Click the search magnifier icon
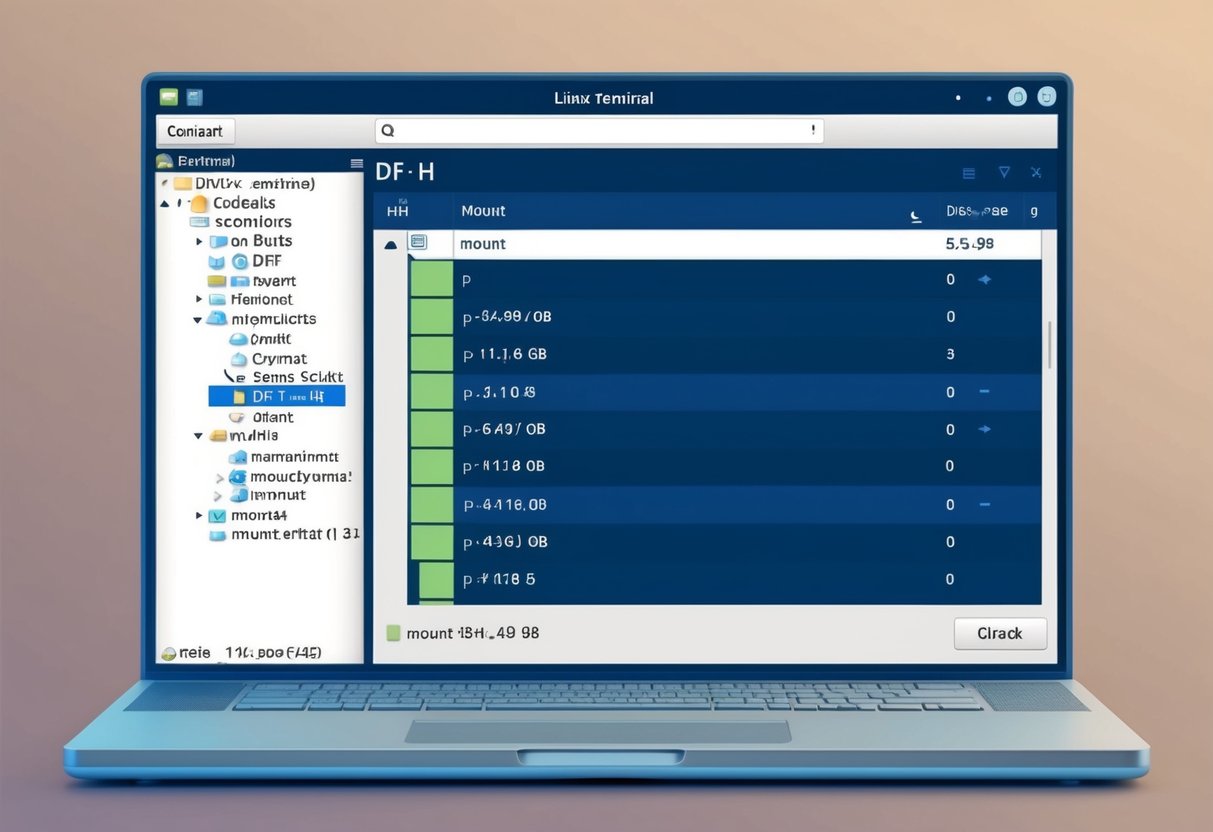 388,130
